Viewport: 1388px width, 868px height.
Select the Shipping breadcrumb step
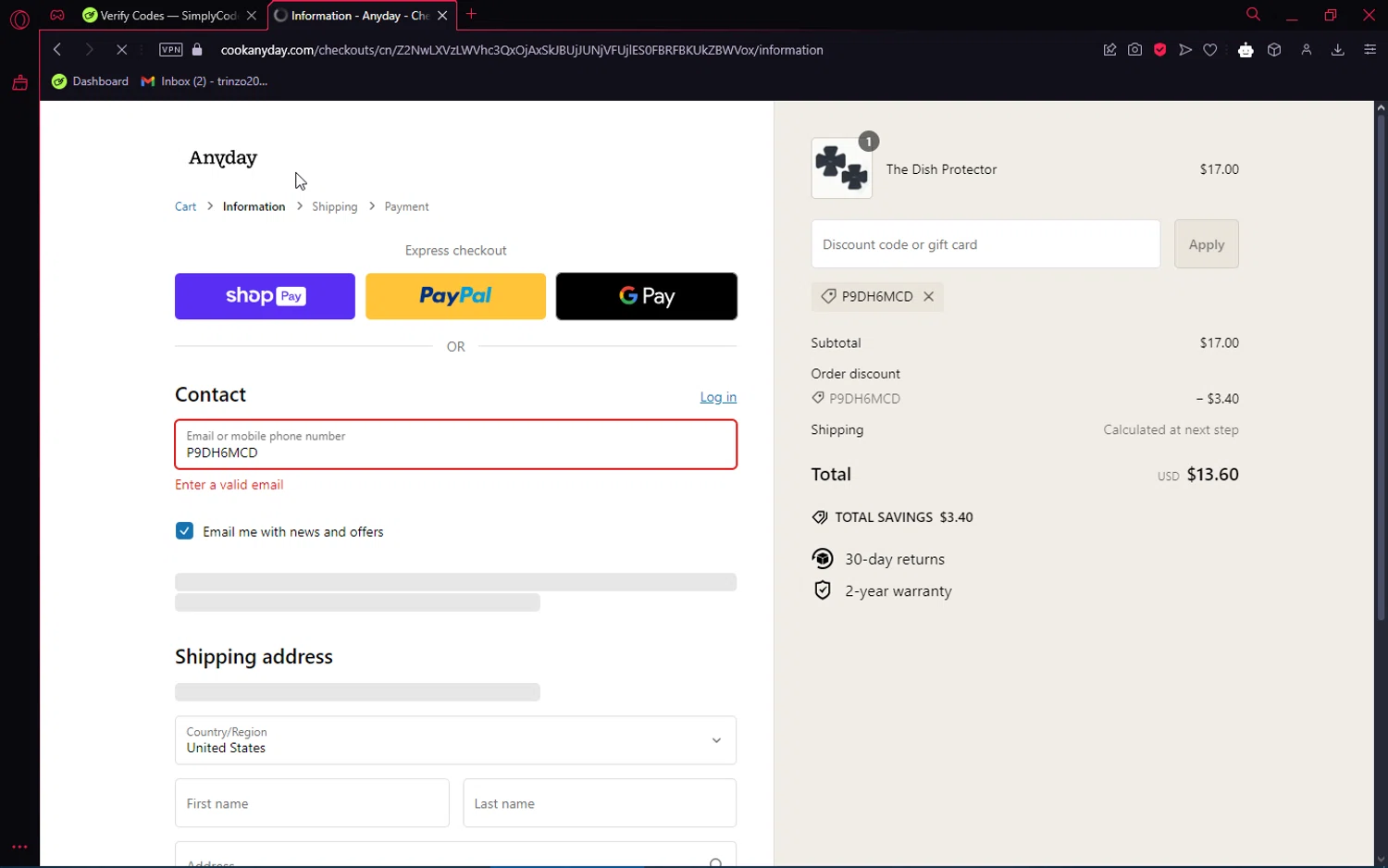click(x=334, y=206)
